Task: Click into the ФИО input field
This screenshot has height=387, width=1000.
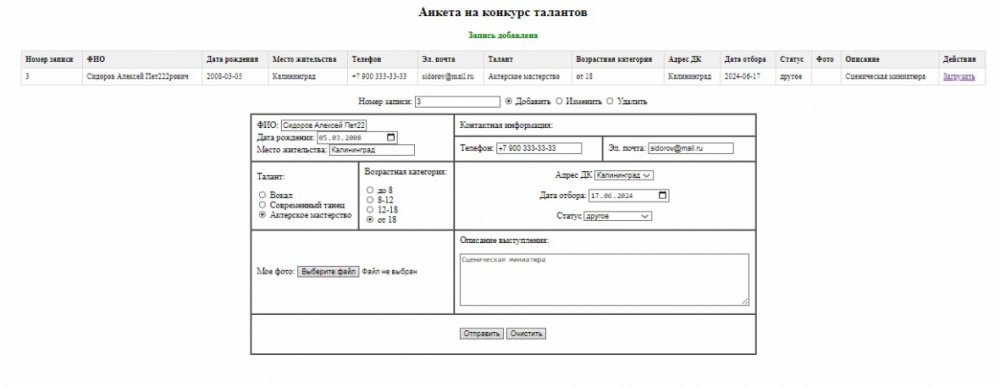Action: coord(324,126)
